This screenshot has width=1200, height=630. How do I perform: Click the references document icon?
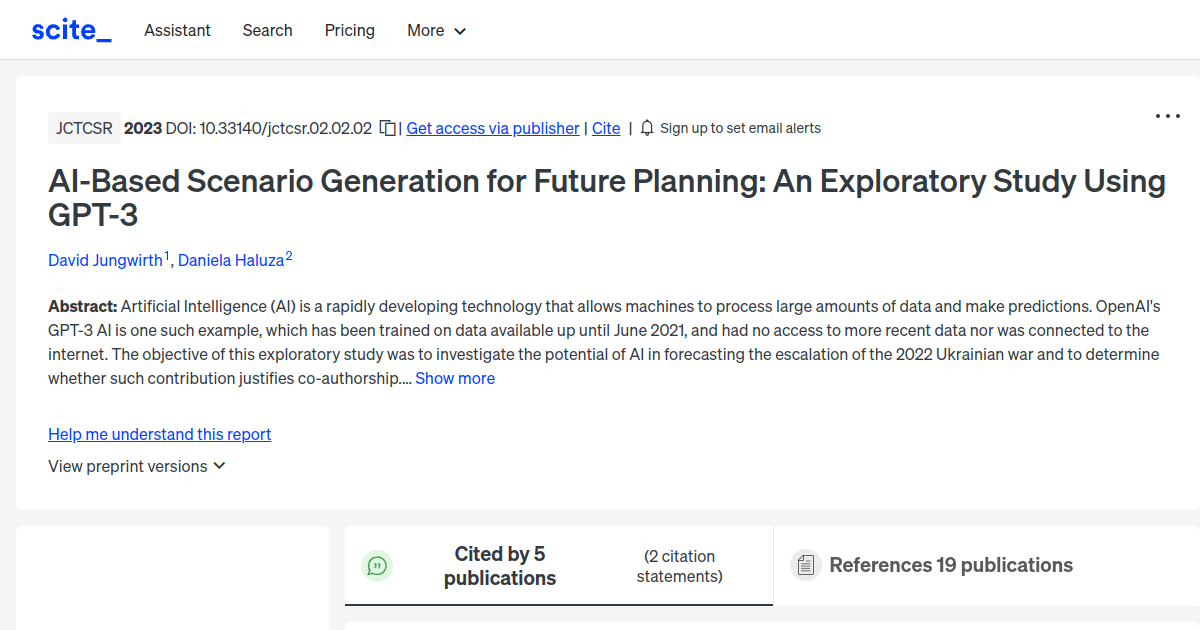(x=806, y=565)
